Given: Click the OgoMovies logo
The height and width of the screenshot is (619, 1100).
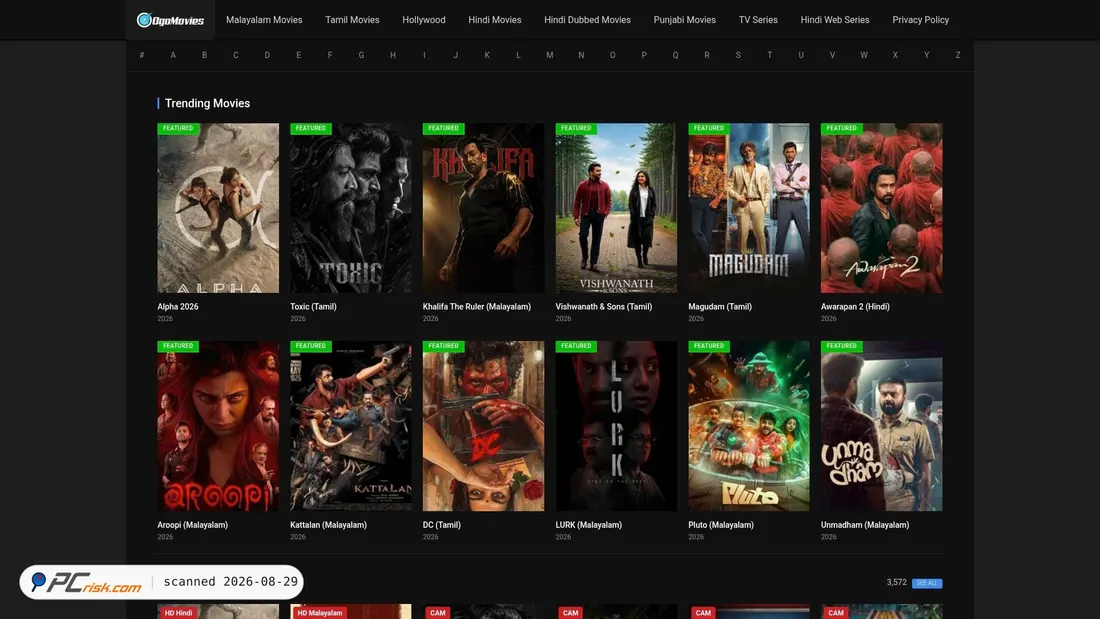Looking at the screenshot, I should click(170, 20).
